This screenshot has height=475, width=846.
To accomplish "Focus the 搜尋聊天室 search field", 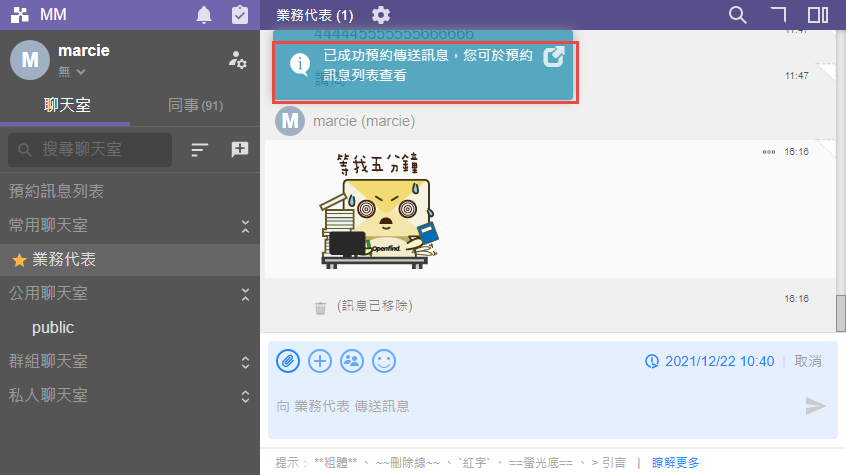I will tap(90, 150).
